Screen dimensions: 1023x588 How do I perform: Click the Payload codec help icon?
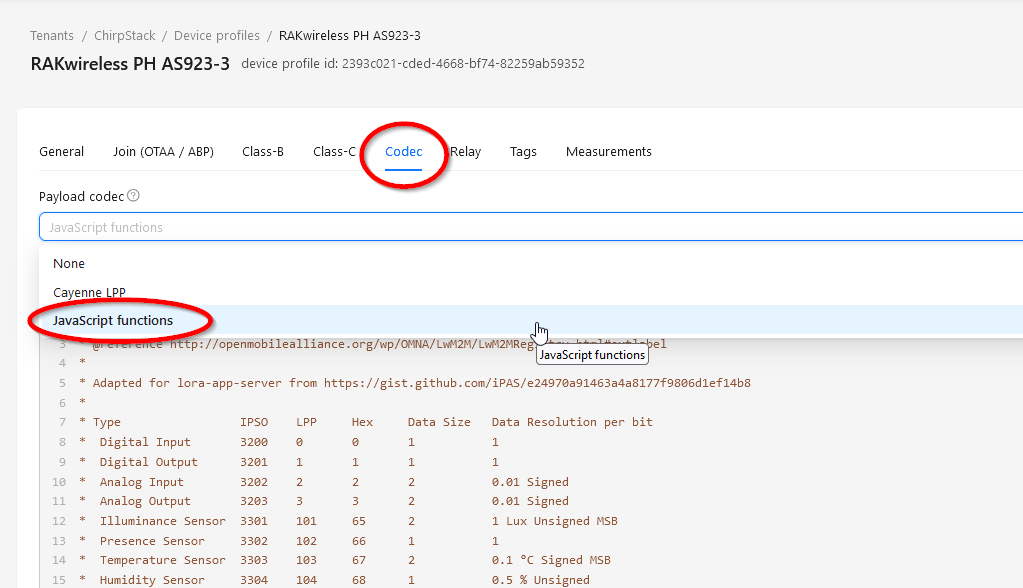[x=134, y=196]
